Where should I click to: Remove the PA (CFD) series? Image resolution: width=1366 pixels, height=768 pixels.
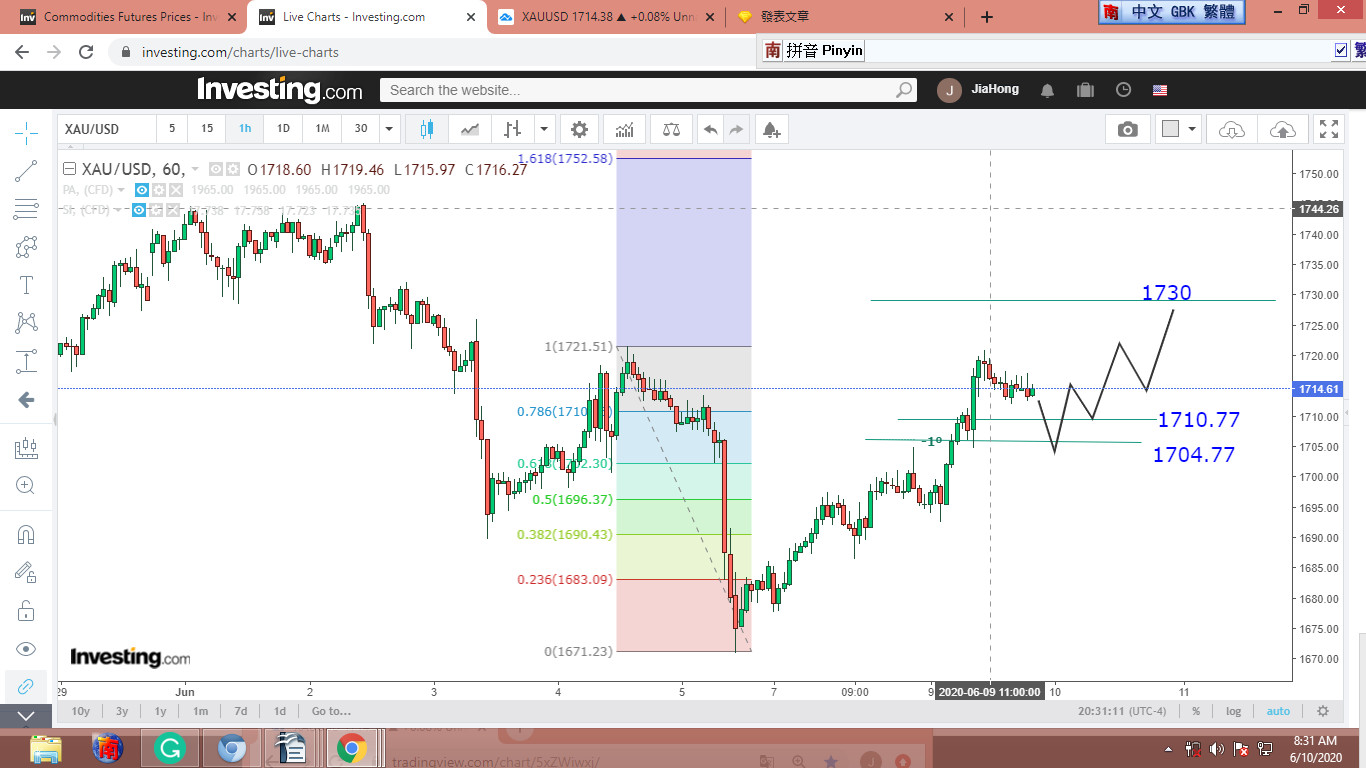click(176, 190)
